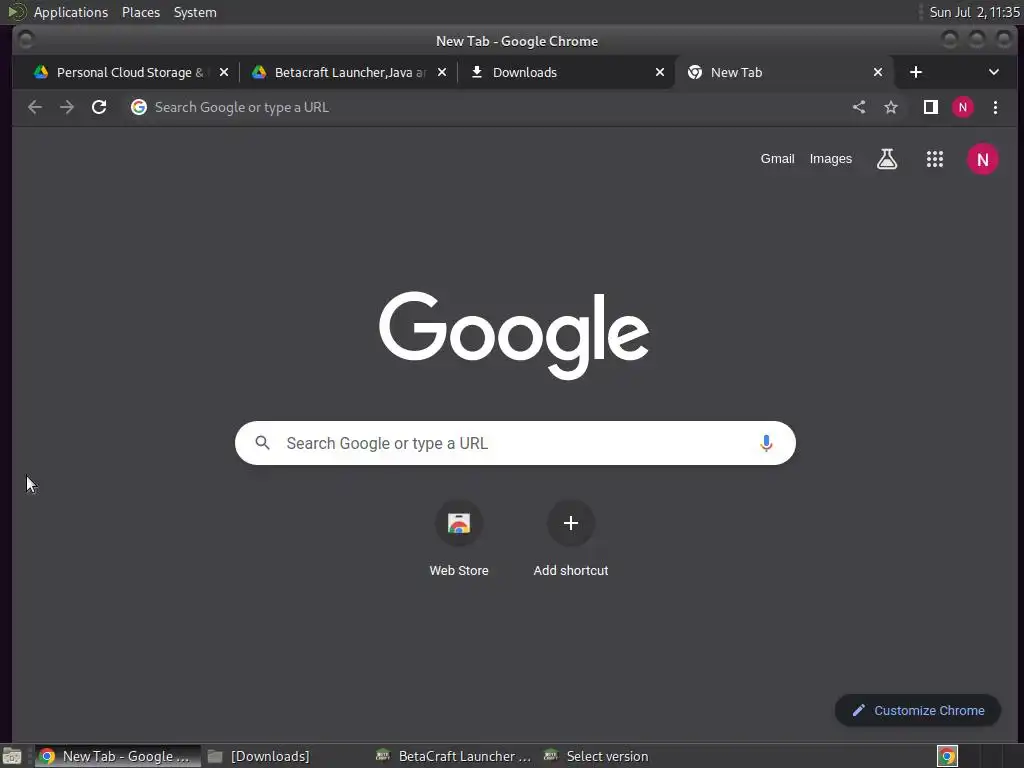Close the New Tab tab
This screenshot has height=768, width=1024.
[878, 72]
